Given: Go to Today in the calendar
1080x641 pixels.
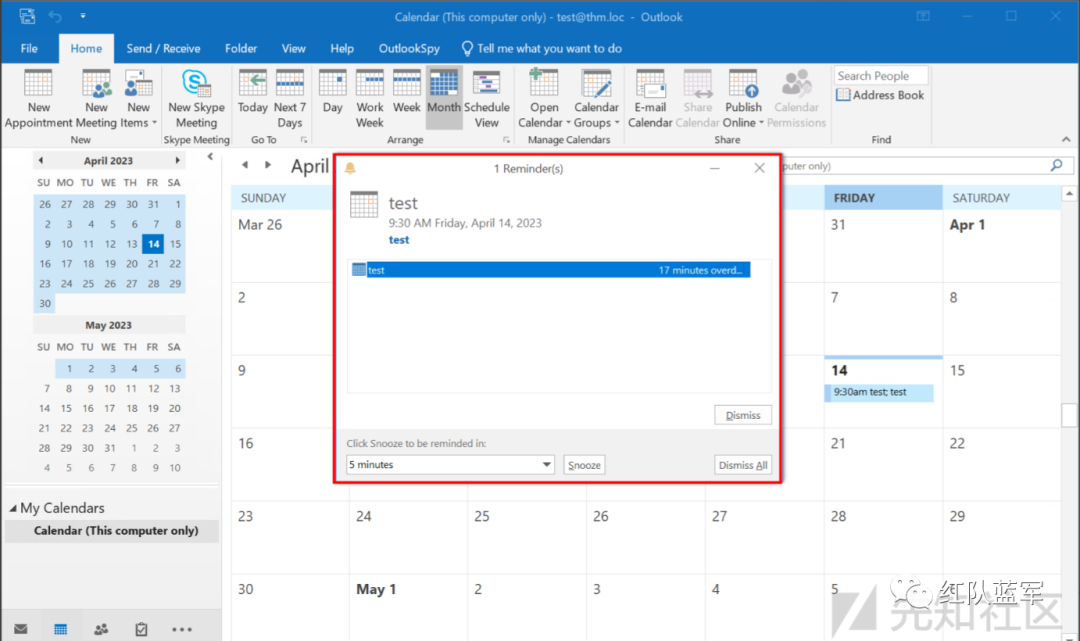Looking at the screenshot, I should [253, 92].
